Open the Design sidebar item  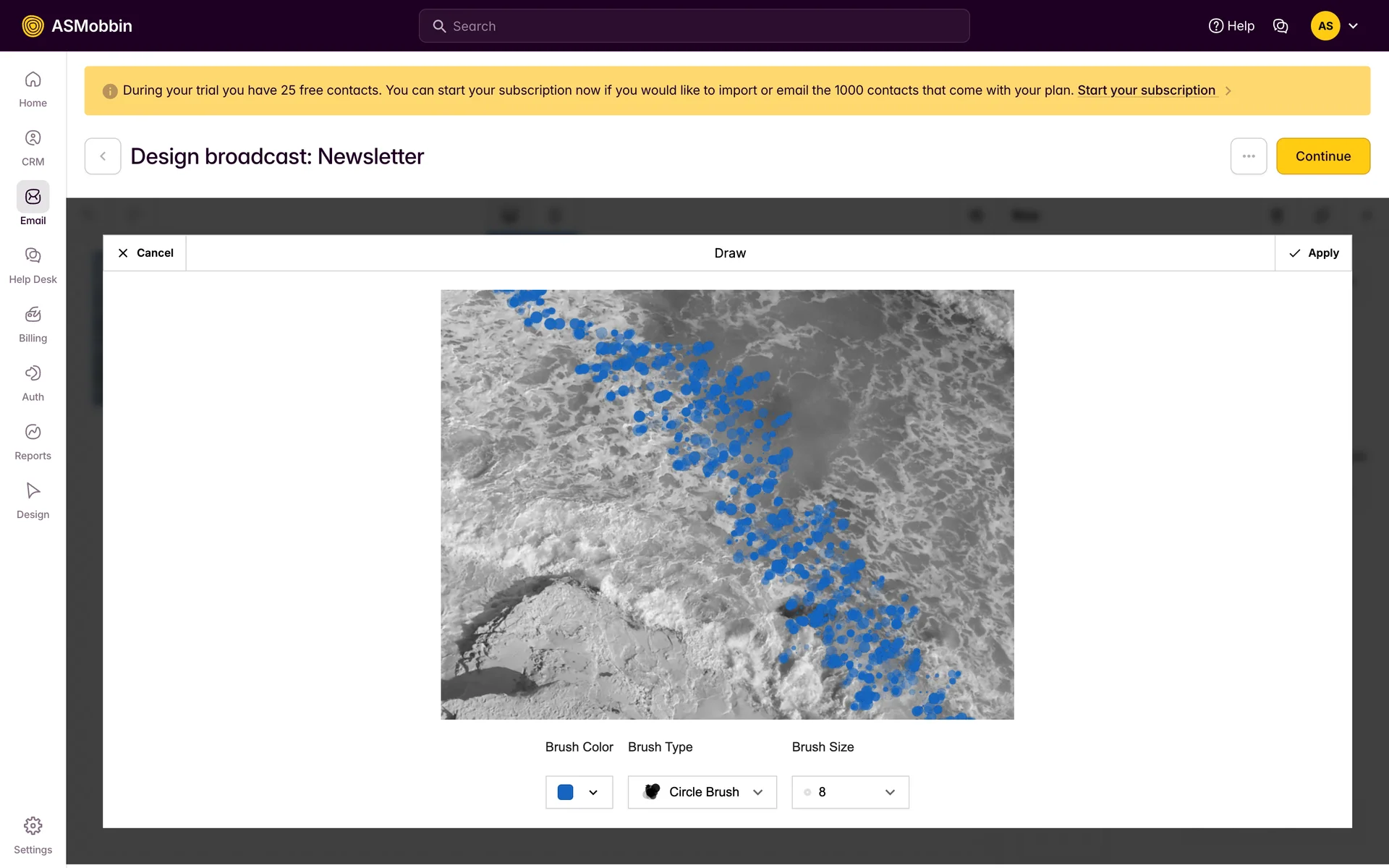[x=33, y=500]
